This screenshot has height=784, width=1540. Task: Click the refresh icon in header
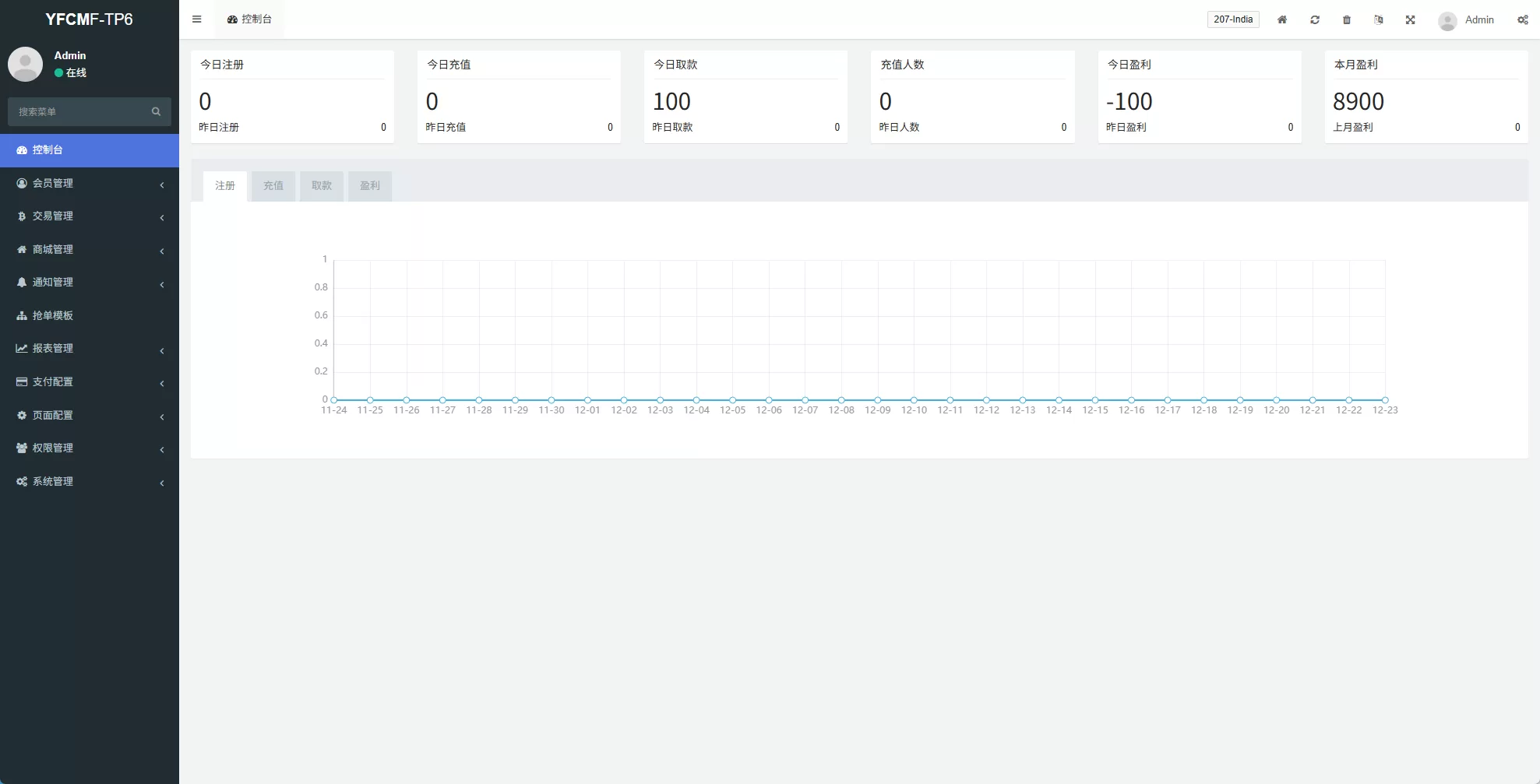pyautogui.click(x=1314, y=19)
